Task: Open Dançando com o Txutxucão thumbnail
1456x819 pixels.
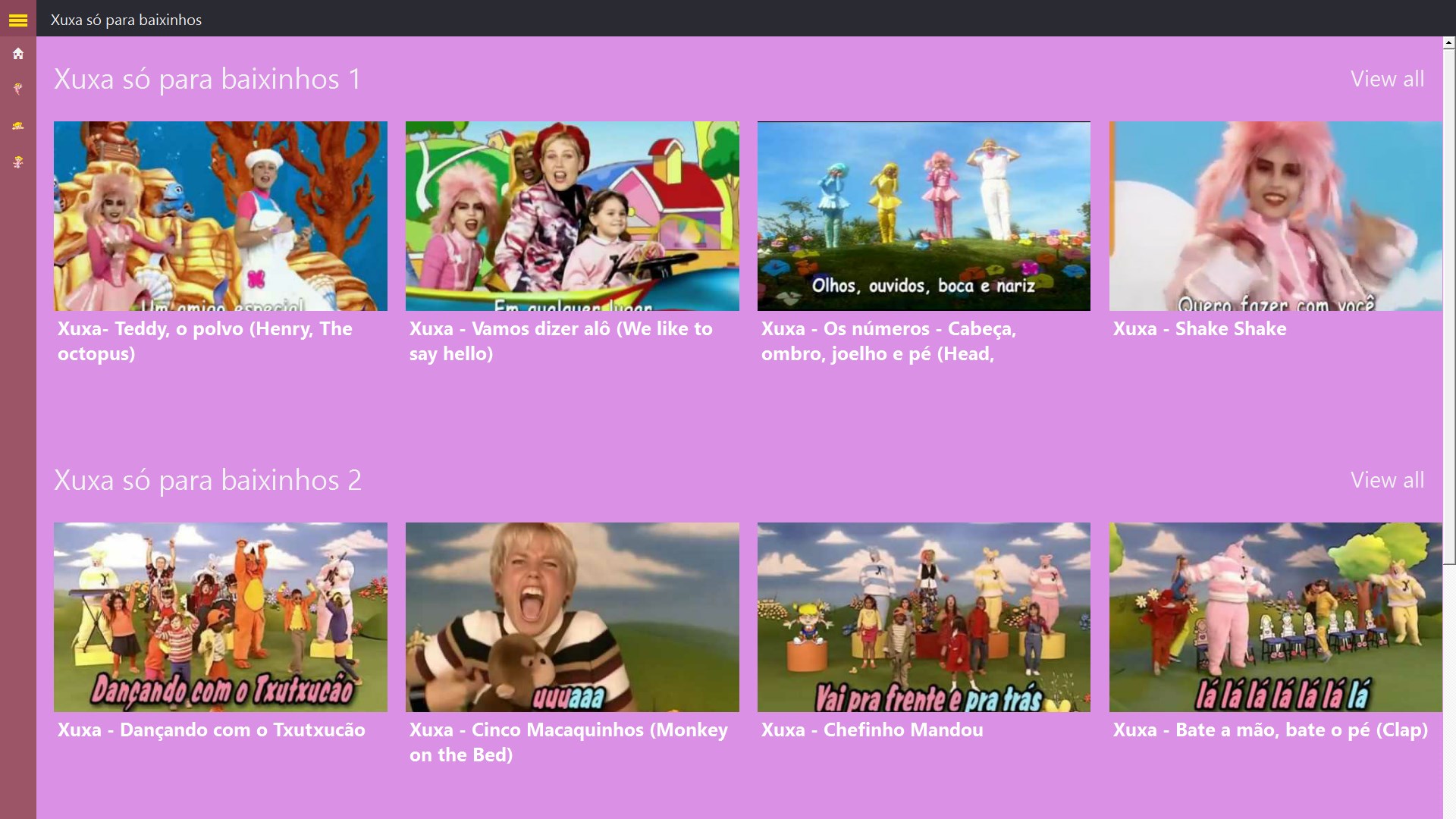Action: 220,617
